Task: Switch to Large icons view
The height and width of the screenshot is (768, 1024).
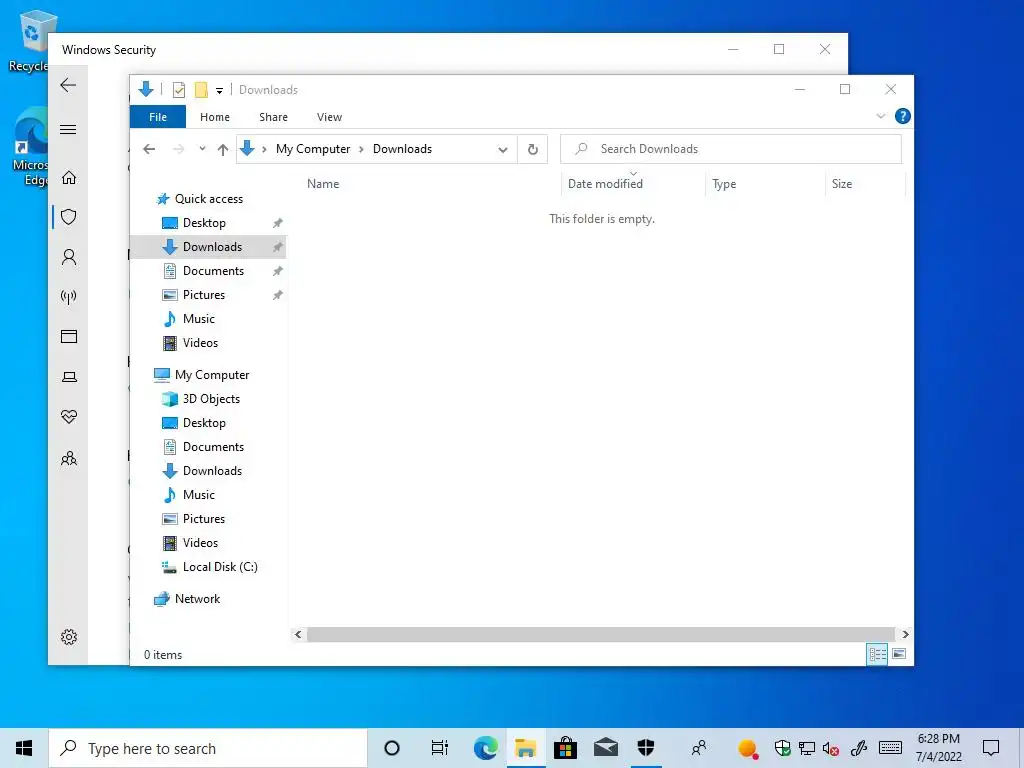Action: coord(899,654)
